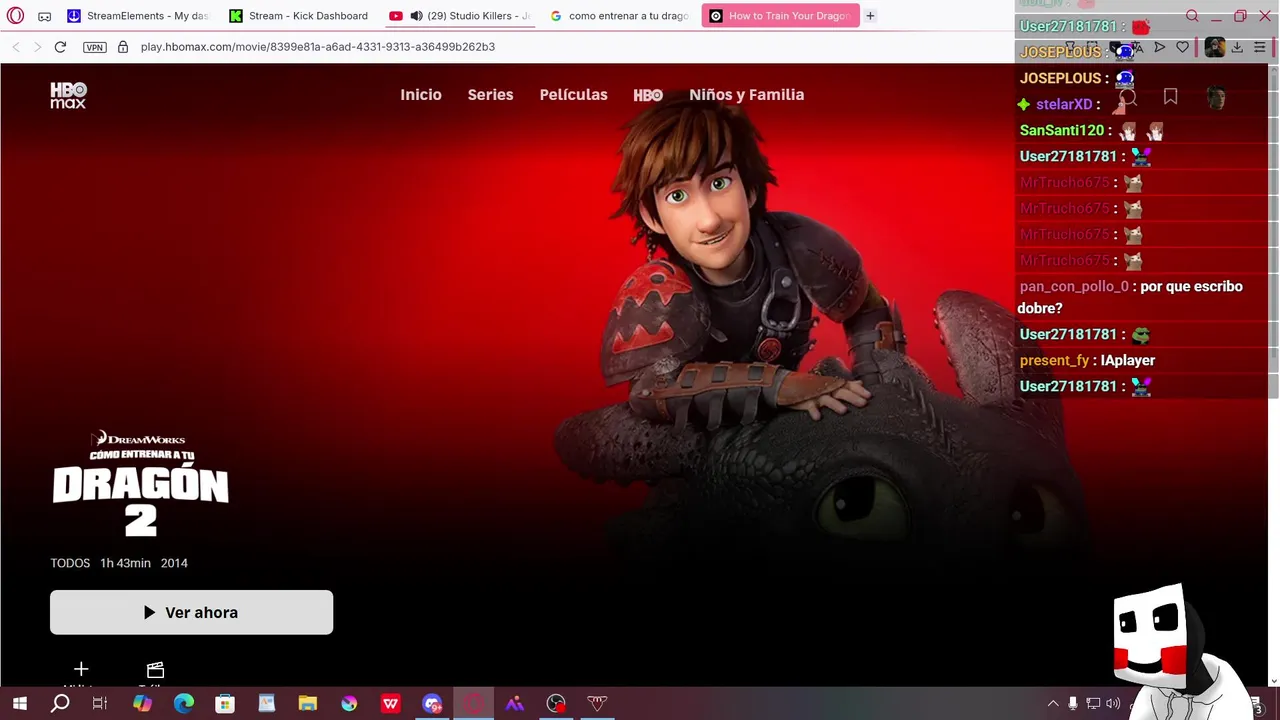Screen dimensions: 1280x720
Task: Open Opera send/flow arrow icon
Action: pos(1160,47)
